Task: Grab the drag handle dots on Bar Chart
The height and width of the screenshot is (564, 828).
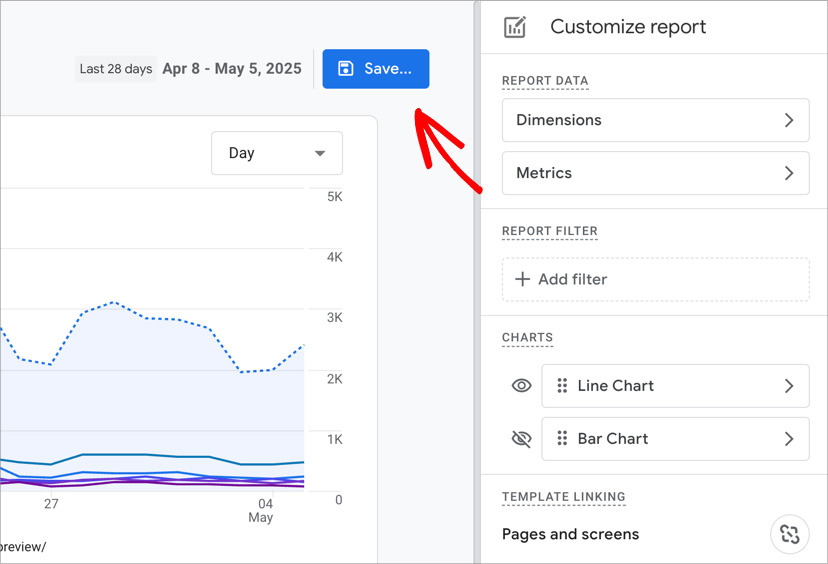Action: [x=562, y=438]
